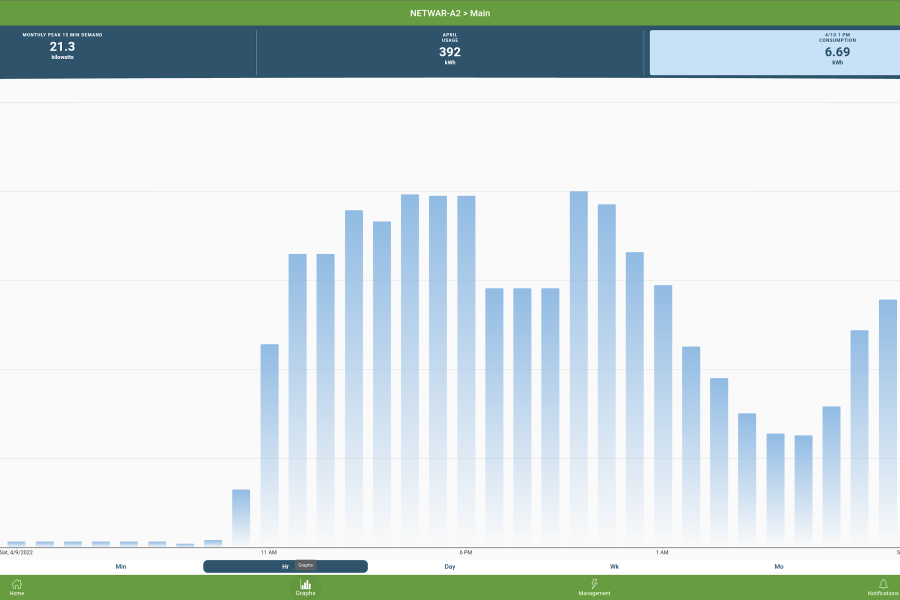This screenshot has height=600, width=900.
Task: Switch graph to Day view
Action: 450,566
